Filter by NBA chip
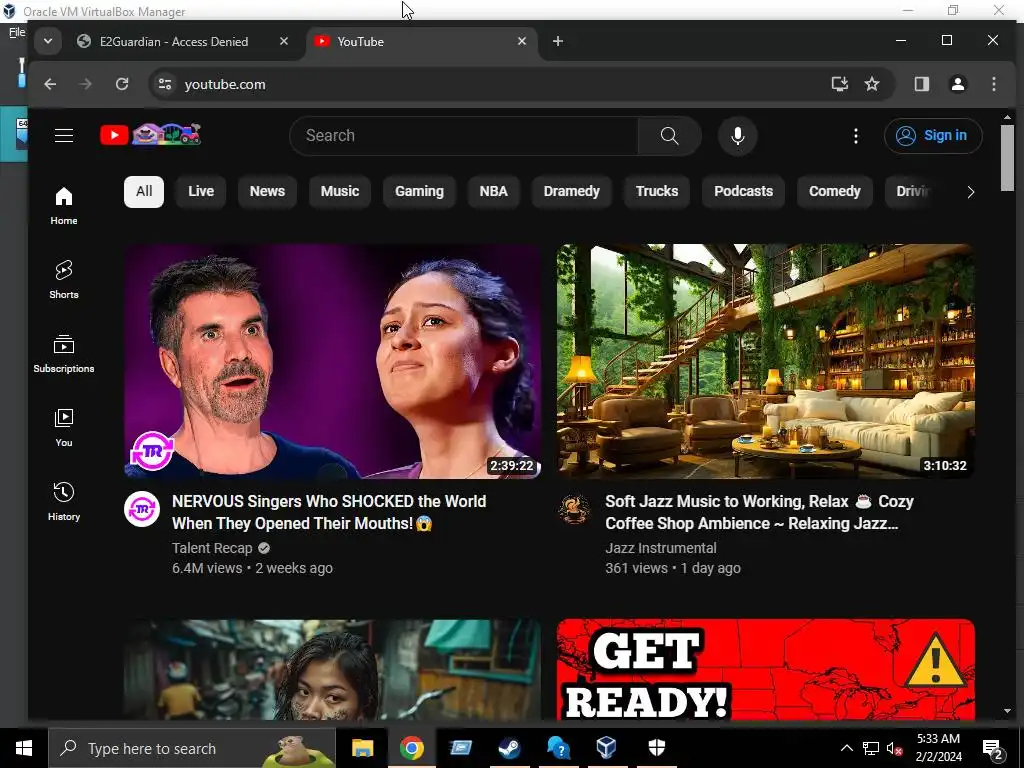The image size is (1024, 768). pos(494,191)
